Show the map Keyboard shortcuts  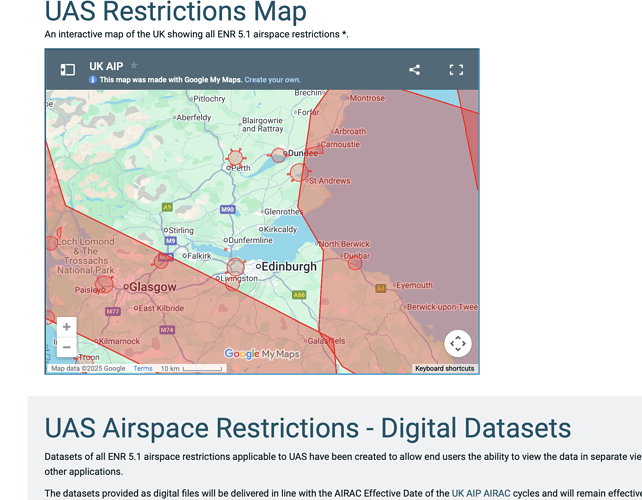tap(444, 369)
